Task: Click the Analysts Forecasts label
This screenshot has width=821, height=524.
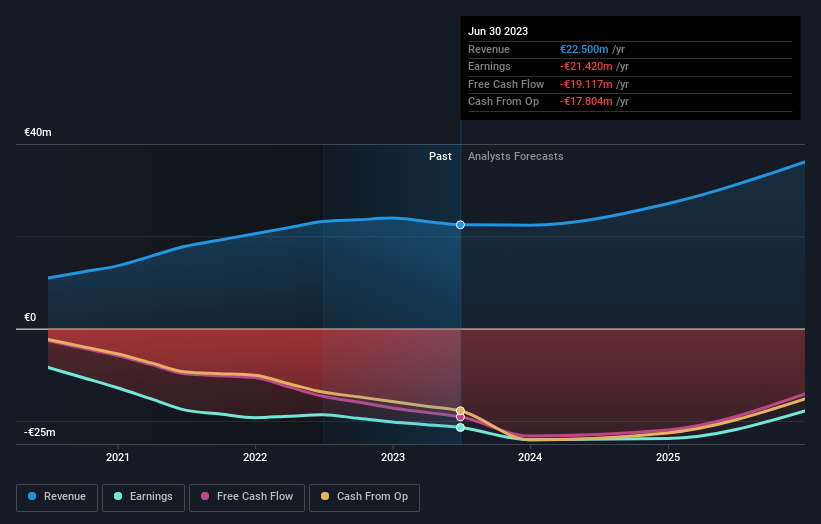Action: click(x=516, y=156)
